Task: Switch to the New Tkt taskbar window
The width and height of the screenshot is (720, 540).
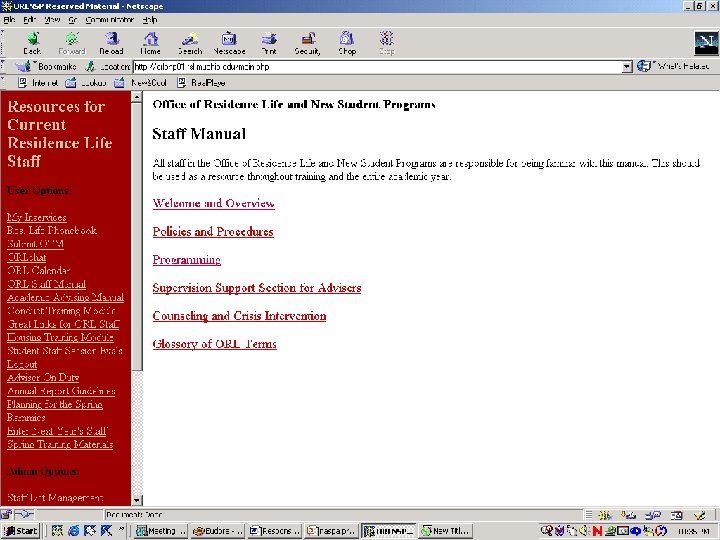Action: click(445, 531)
